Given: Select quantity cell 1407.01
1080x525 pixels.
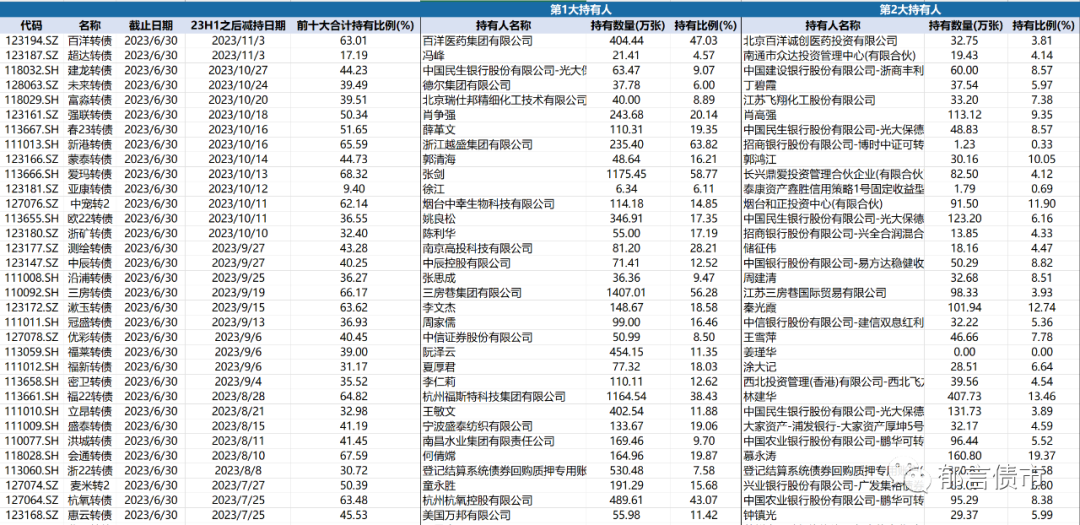Looking at the screenshot, I should pos(626,293).
